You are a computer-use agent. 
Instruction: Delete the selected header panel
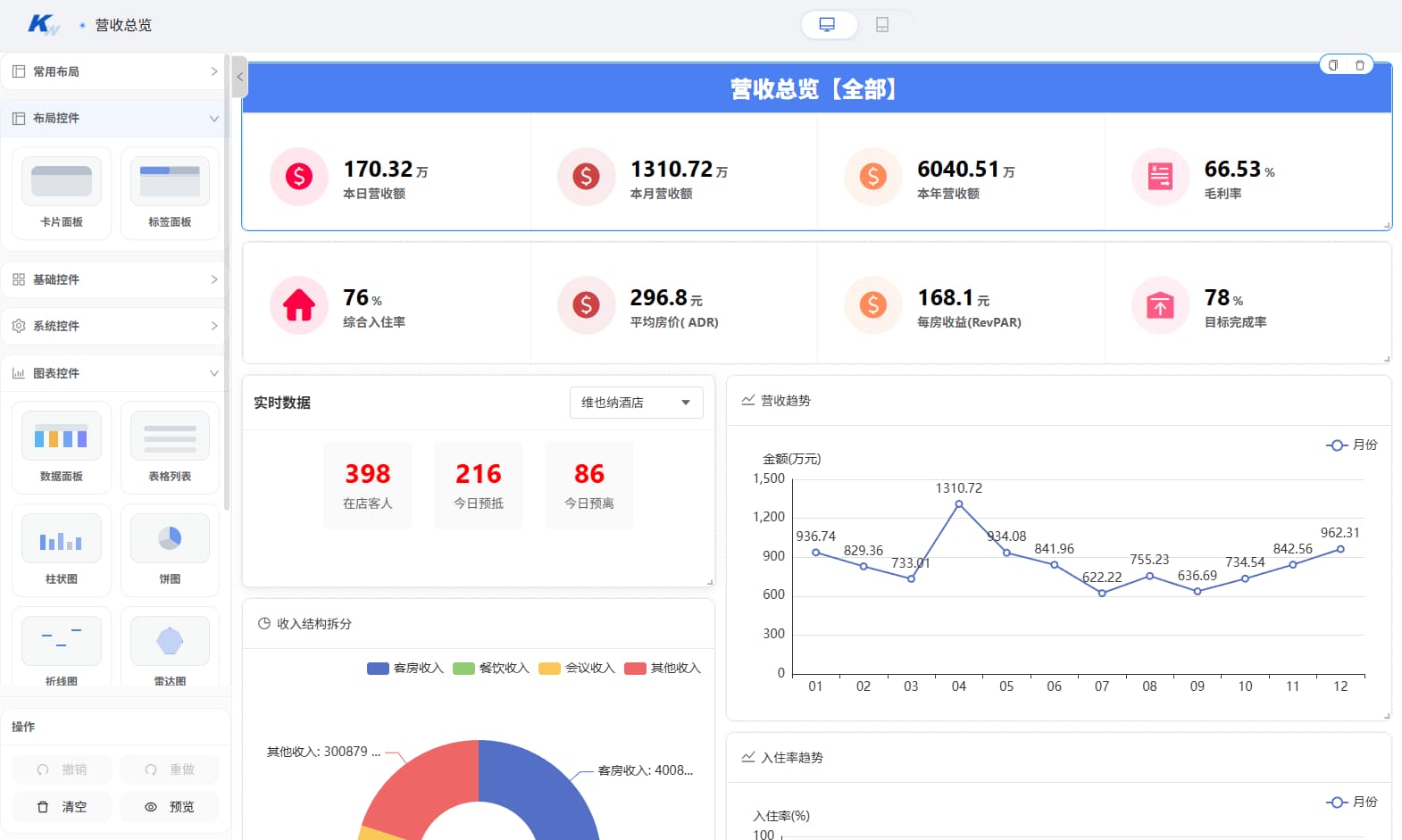coord(1360,65)
